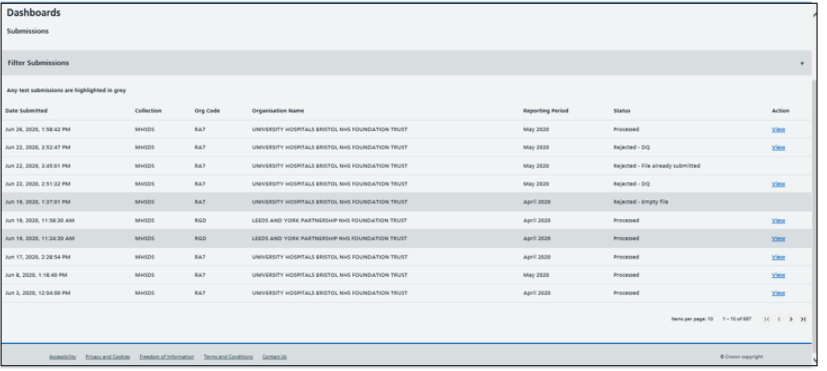Jump to the last page of submissions
This screenshot has height=371, width=827.
point(803,319)
